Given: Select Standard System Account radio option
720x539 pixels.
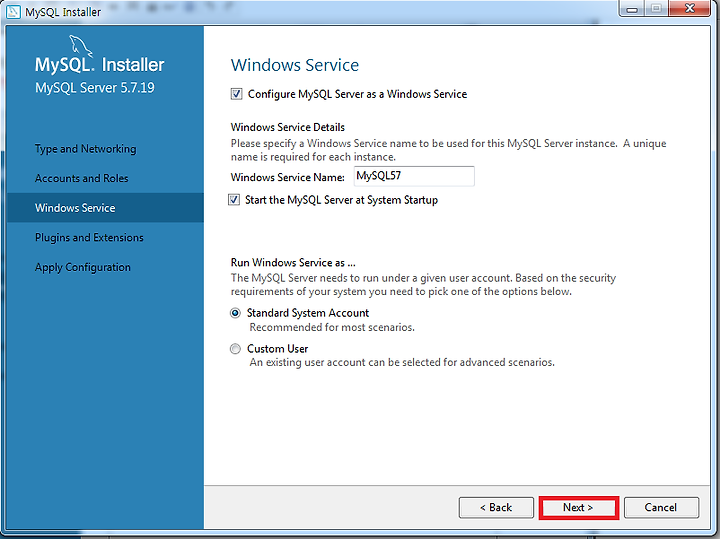Looking at the screenshot, I should click(x=235, y=313).
